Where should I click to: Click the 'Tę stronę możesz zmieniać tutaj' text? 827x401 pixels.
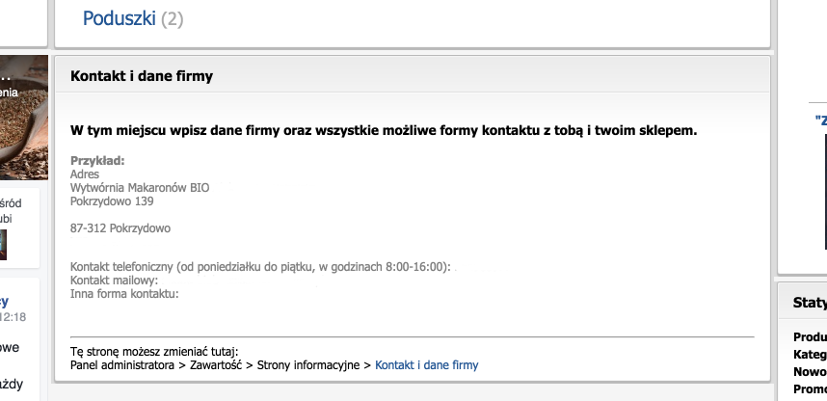(154, 351)
